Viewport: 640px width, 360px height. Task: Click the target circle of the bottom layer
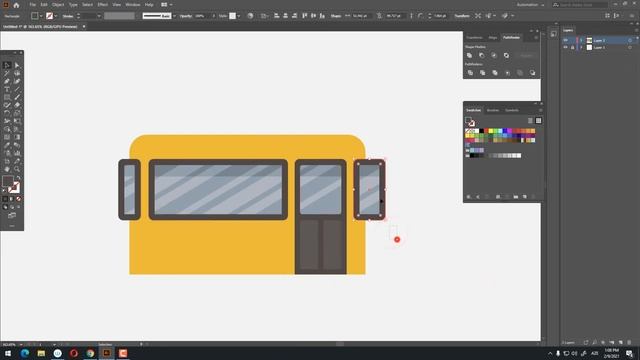click(x=630, y=47)
